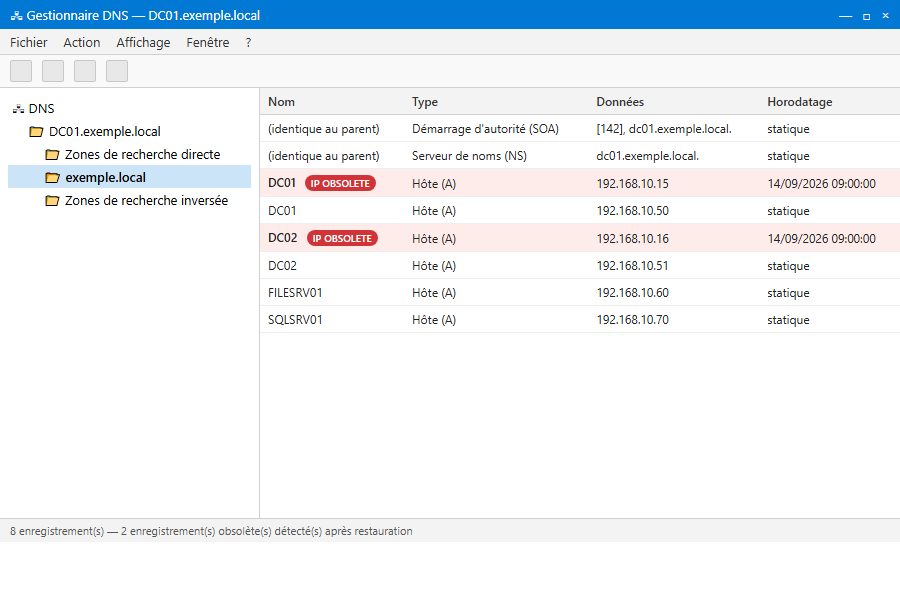Click the DC02 name in the 192.168.10.51 row

click(x=282, y=266)
